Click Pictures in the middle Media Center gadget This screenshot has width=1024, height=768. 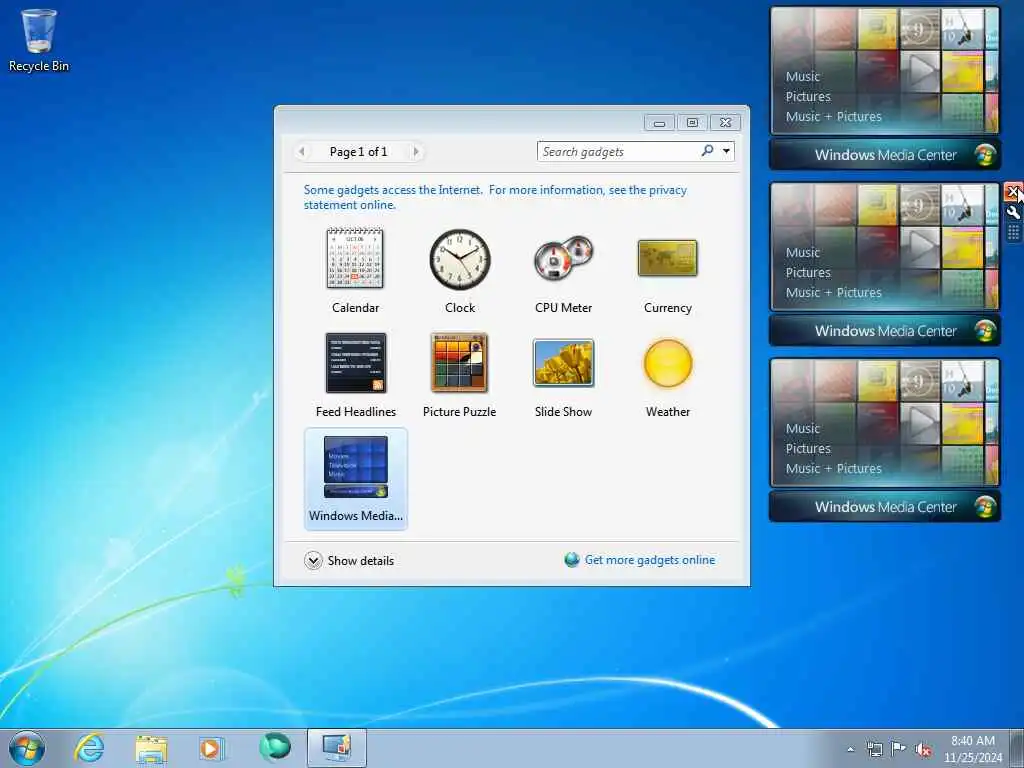tap(808, 272)
